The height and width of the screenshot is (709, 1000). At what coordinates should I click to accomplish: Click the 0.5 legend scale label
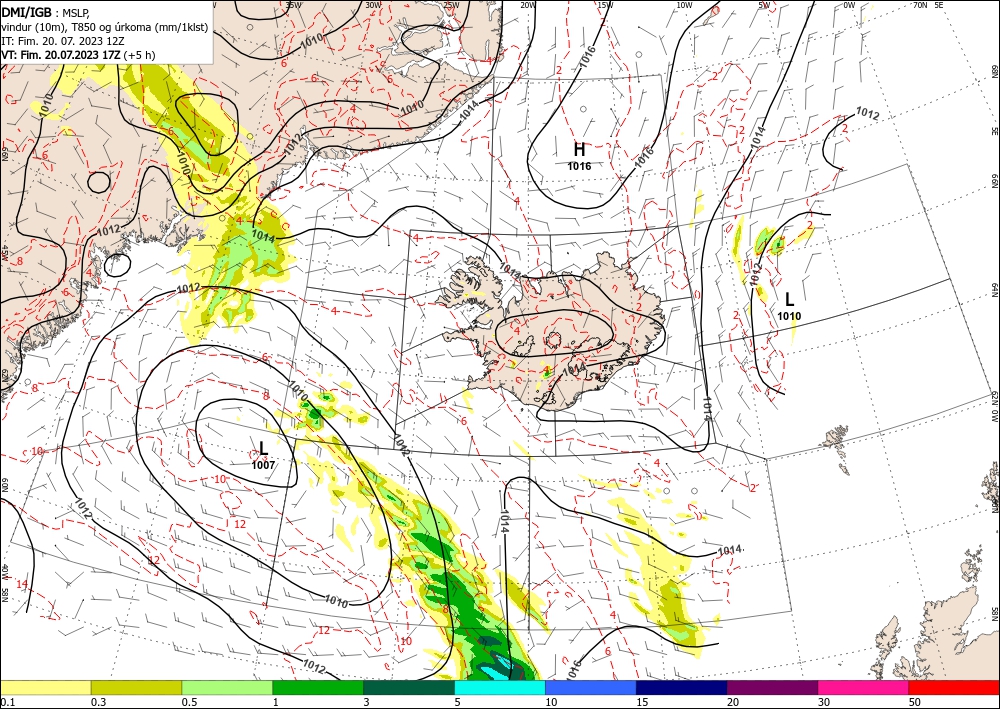189,702
